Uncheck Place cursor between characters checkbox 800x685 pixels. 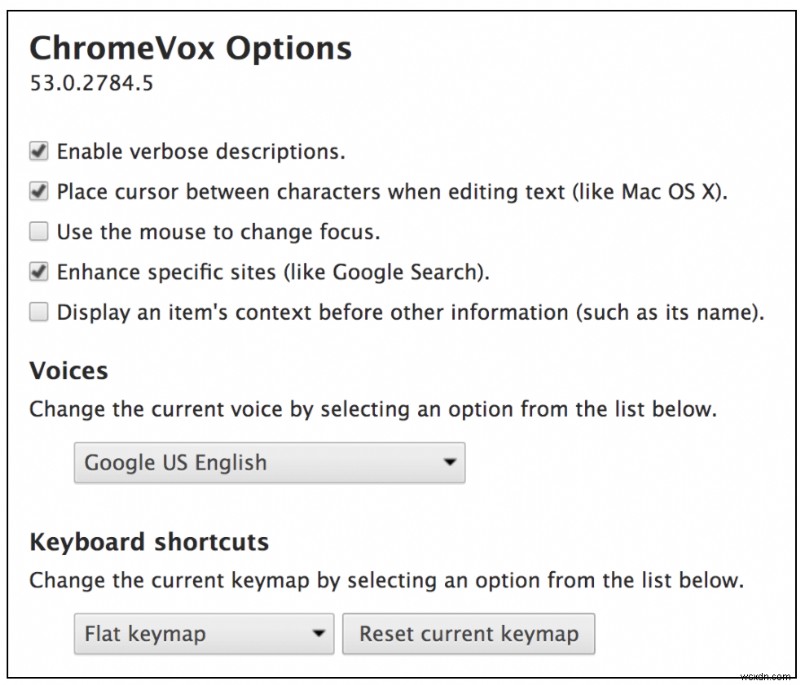point(39,192)
